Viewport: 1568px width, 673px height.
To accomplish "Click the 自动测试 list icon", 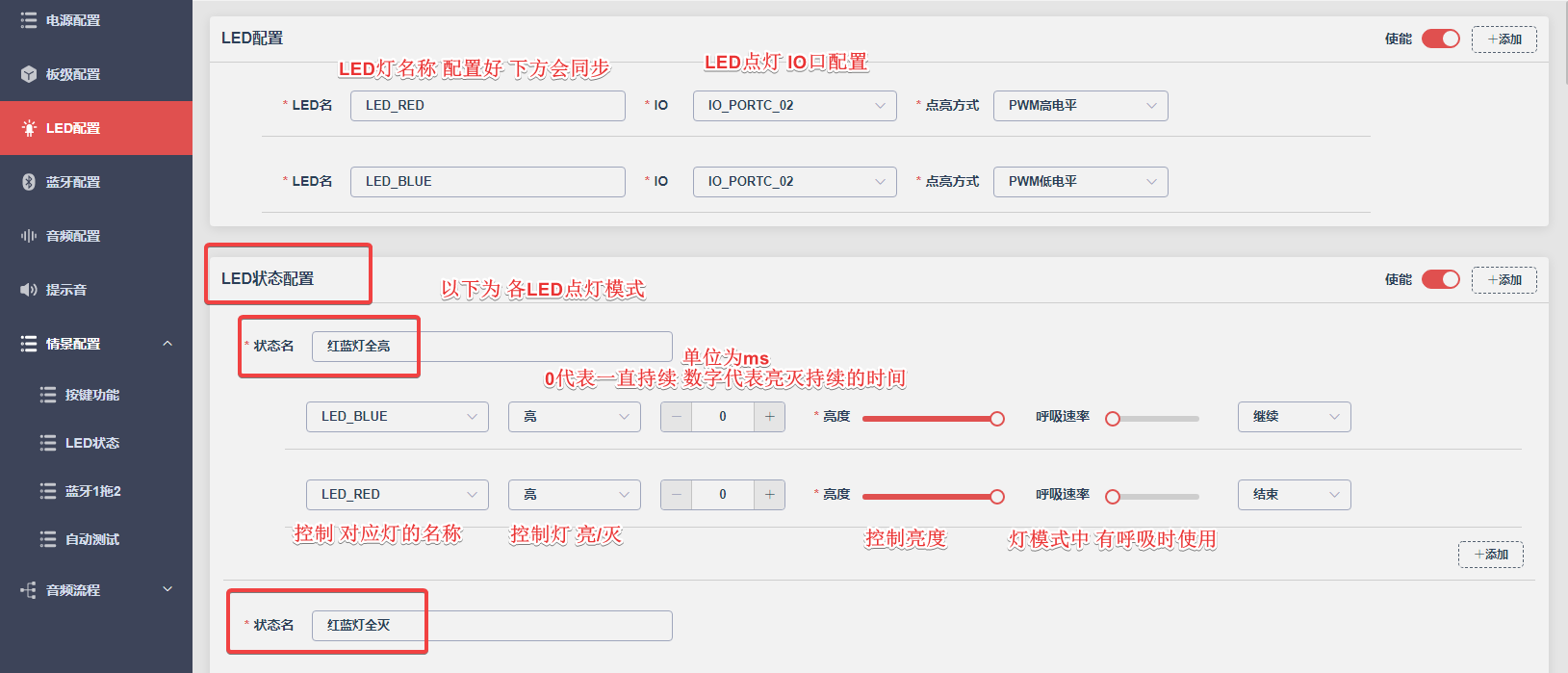I will pyautogui.click(x=48, y=539).
